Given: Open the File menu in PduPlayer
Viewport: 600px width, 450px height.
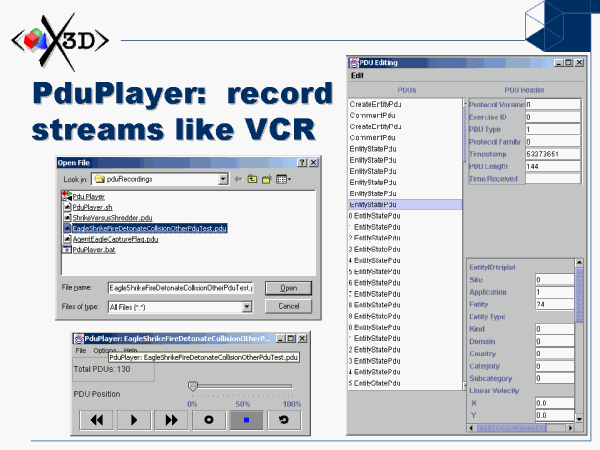Looking at the screenshot, I should [x=81, y=351].
